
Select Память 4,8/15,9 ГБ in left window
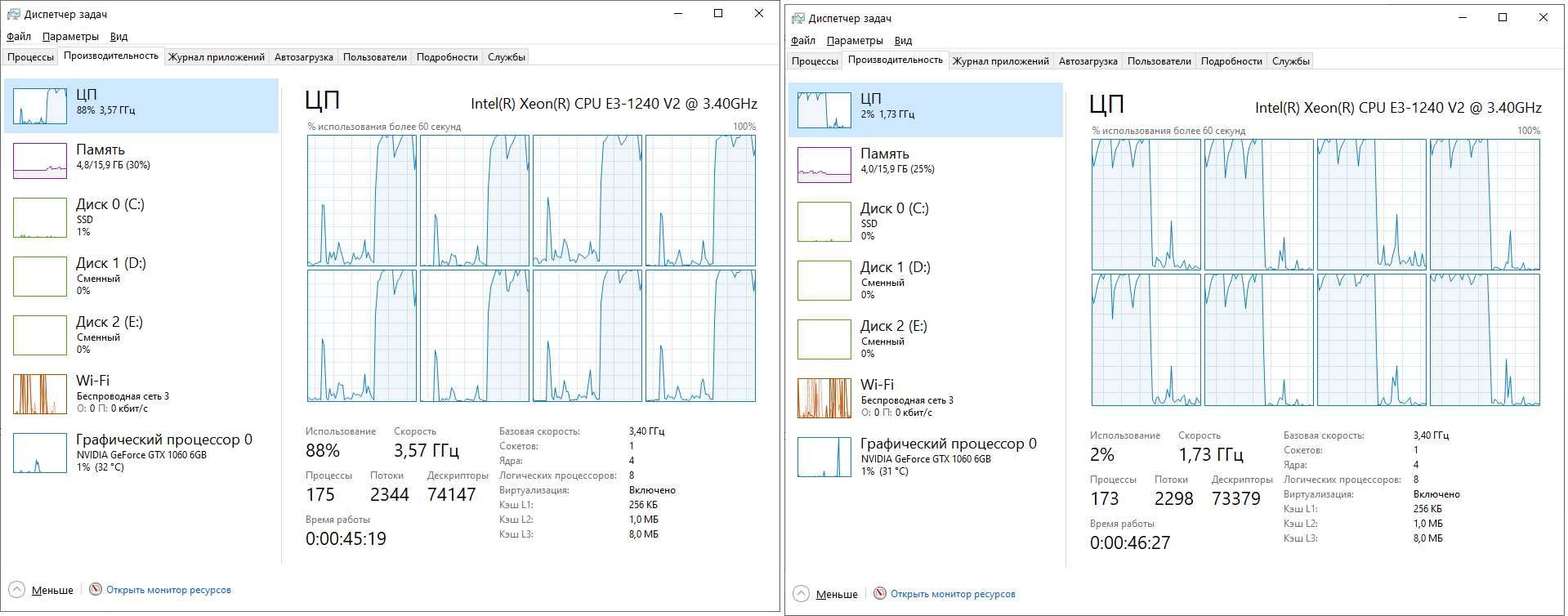click(x=141, y=160)
